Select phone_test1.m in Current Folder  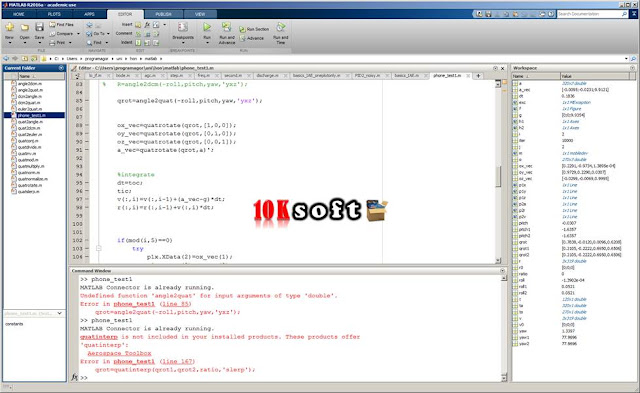34,115
